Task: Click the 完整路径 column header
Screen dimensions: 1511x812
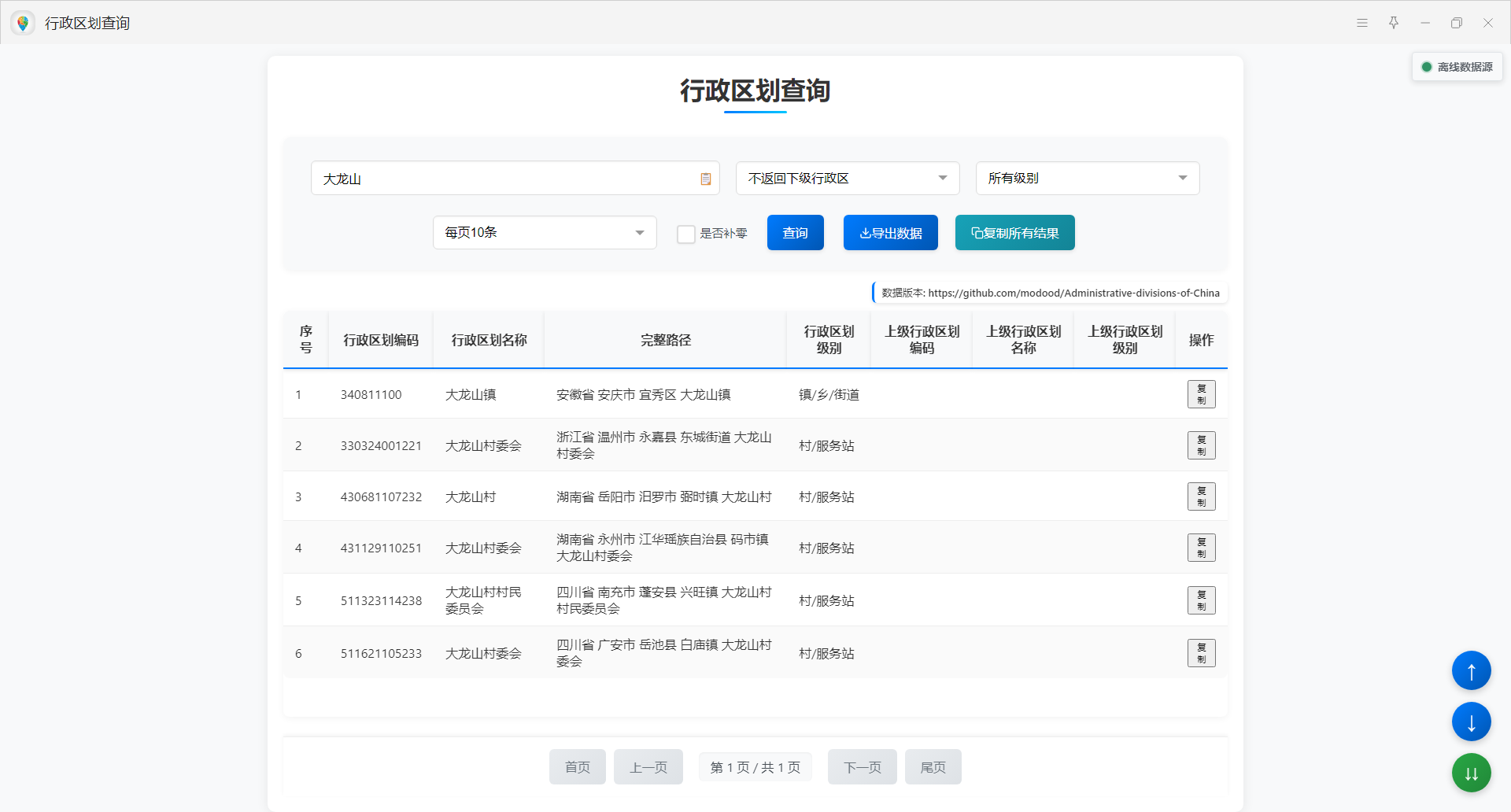Action: (666, 340)
